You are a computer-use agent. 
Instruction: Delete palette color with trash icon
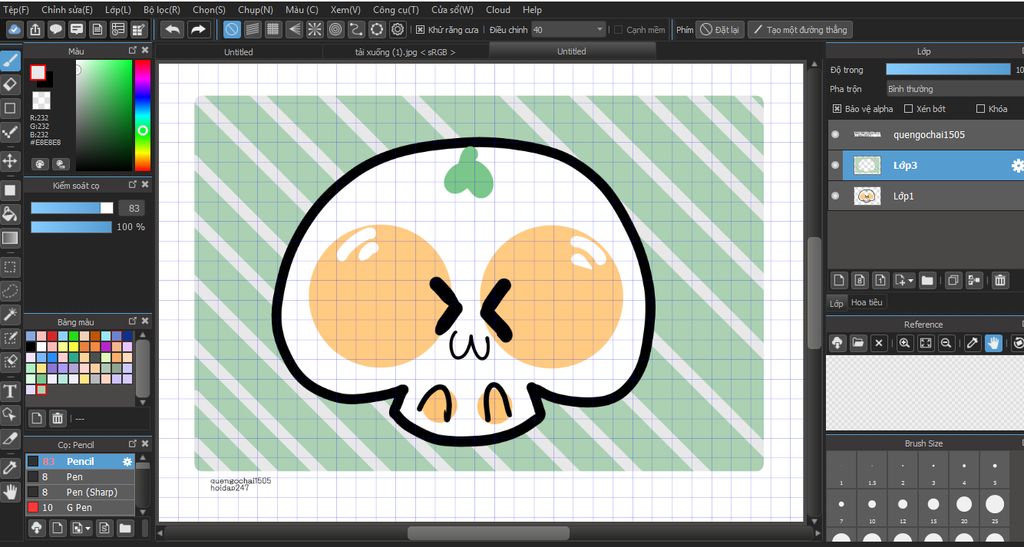pyautogui.click(x=57, y=418)
